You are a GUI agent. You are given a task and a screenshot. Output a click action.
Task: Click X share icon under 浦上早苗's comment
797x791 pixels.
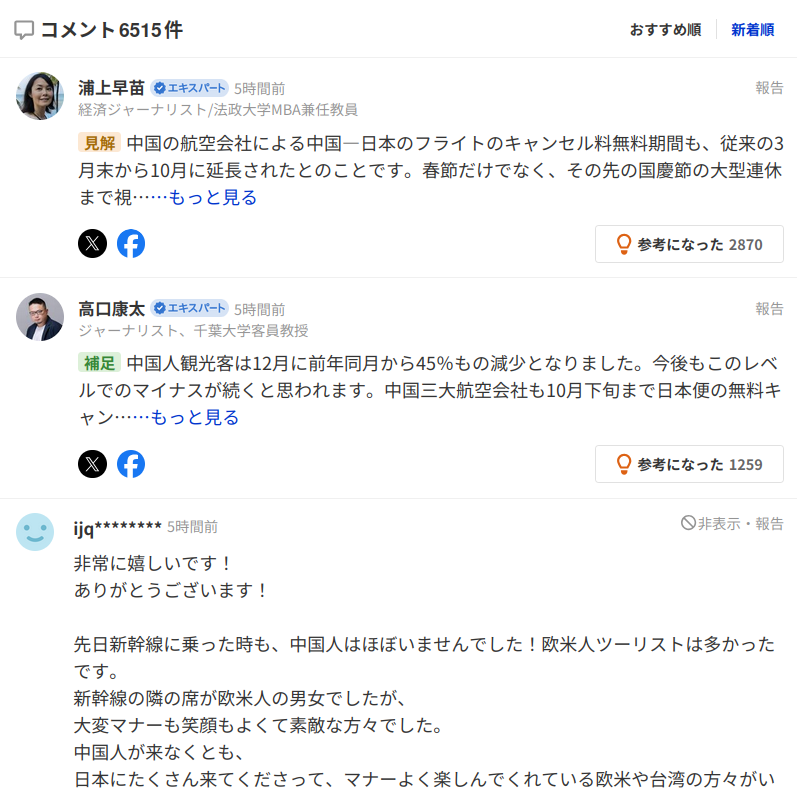(92, 244)
